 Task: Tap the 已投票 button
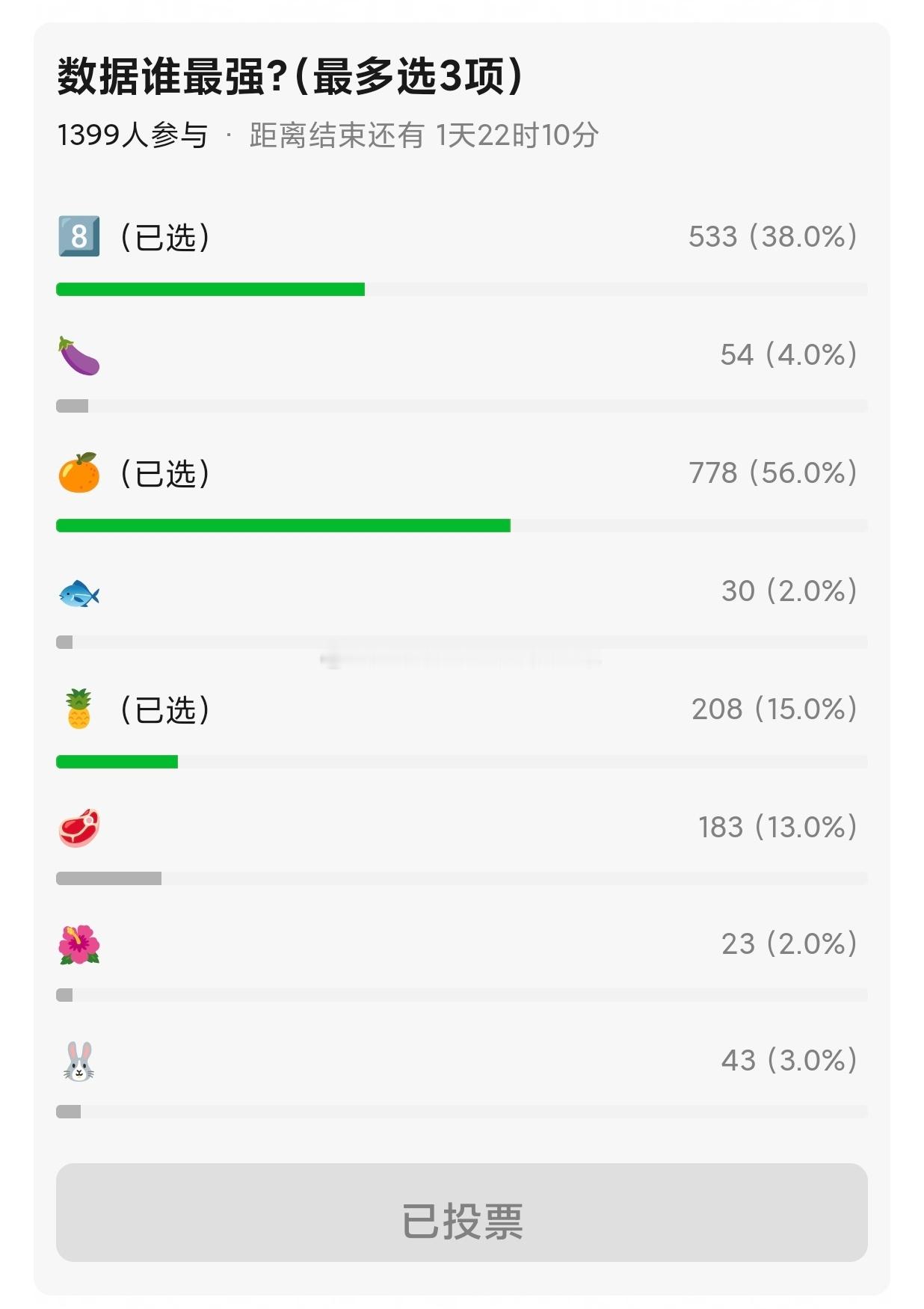point(462,1213)
